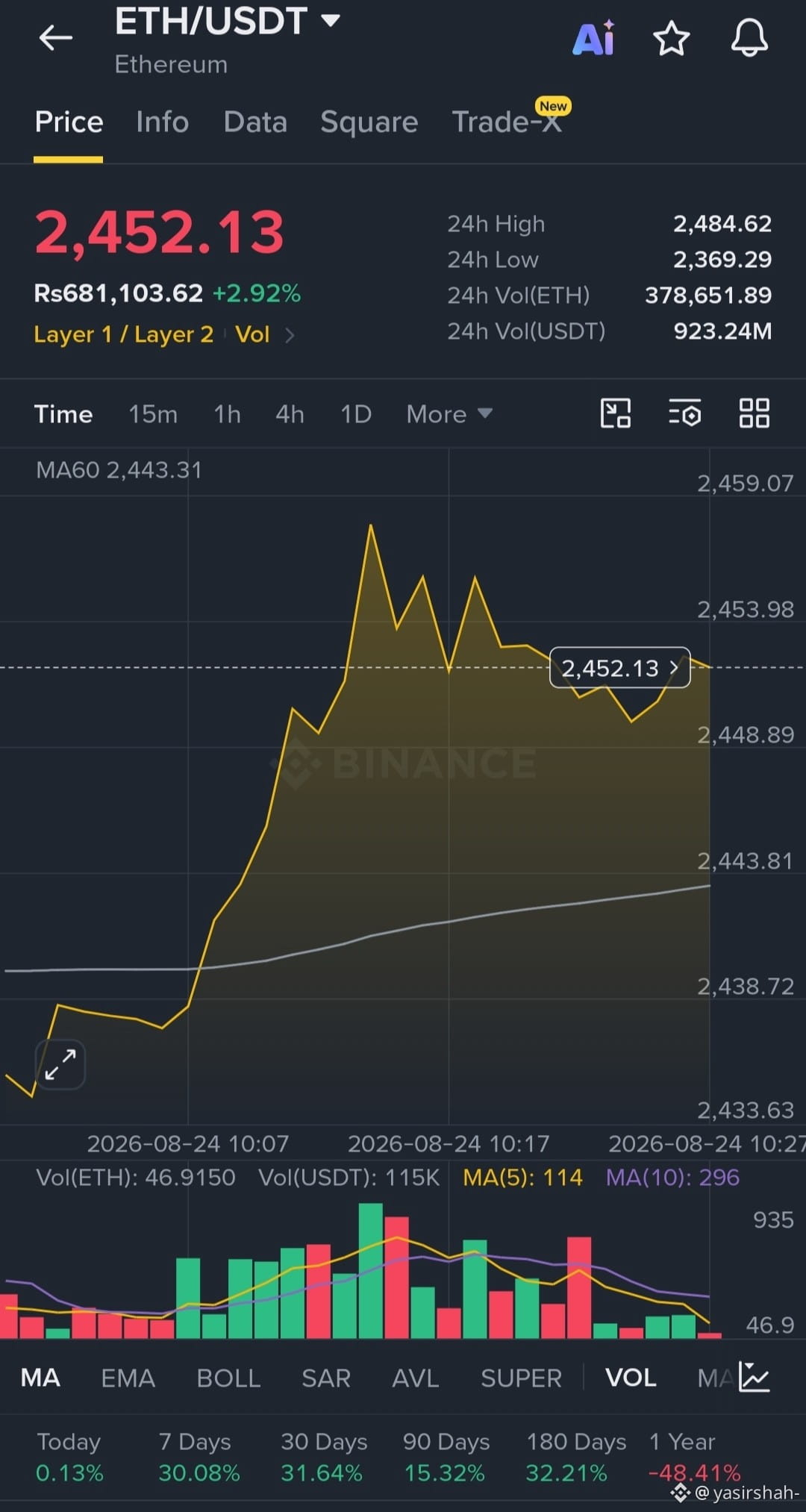This screenshot has height=1512, width=806.
Task: Open the chart grid layout icon
Action: pos(754,413)
